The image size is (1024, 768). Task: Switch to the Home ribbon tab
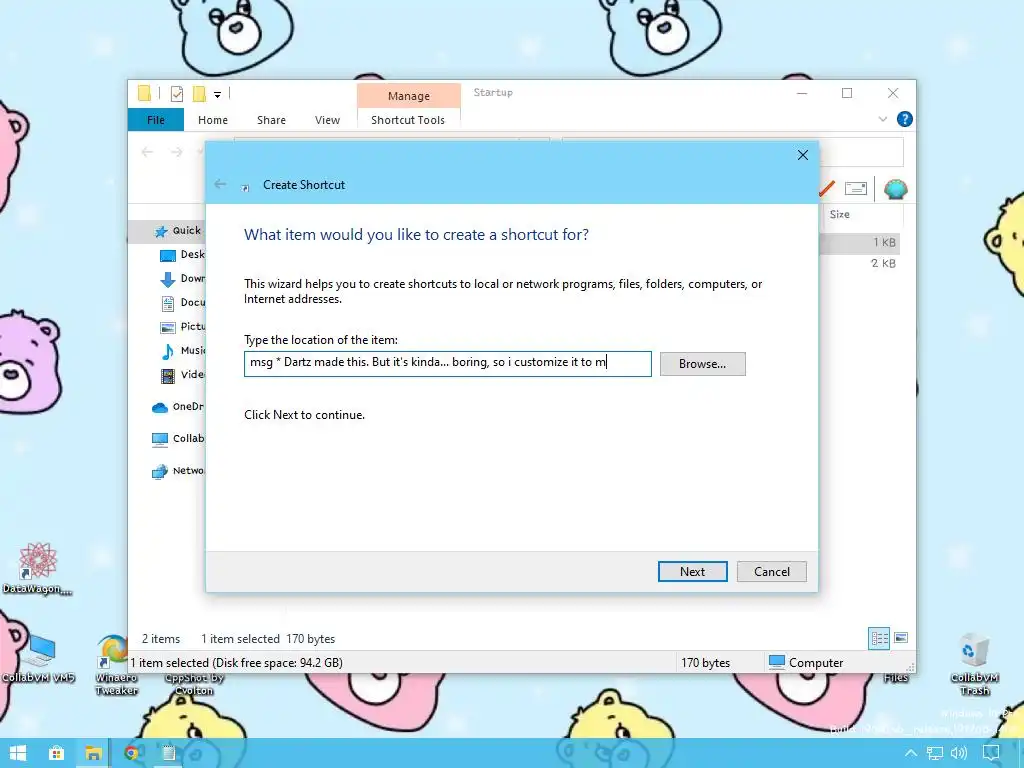[x=213, y=120]
